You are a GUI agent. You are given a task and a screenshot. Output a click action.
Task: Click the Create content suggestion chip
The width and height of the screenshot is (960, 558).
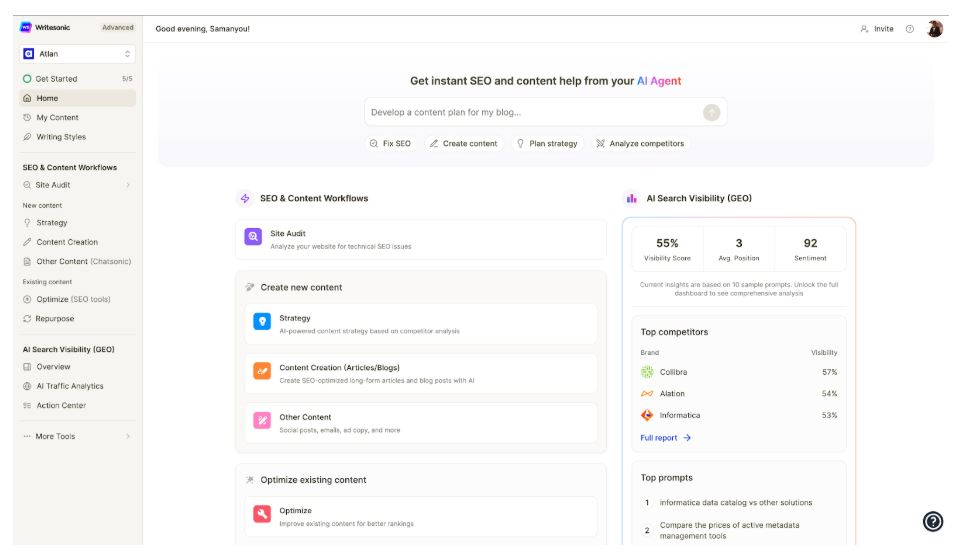point(463,143)
